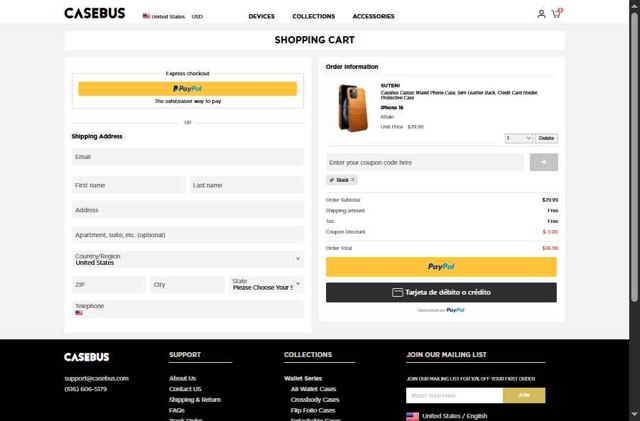The width and height of the screenshot is (640, 421).
Task: Click the telephone country flag icon
Action: (79, 313)
